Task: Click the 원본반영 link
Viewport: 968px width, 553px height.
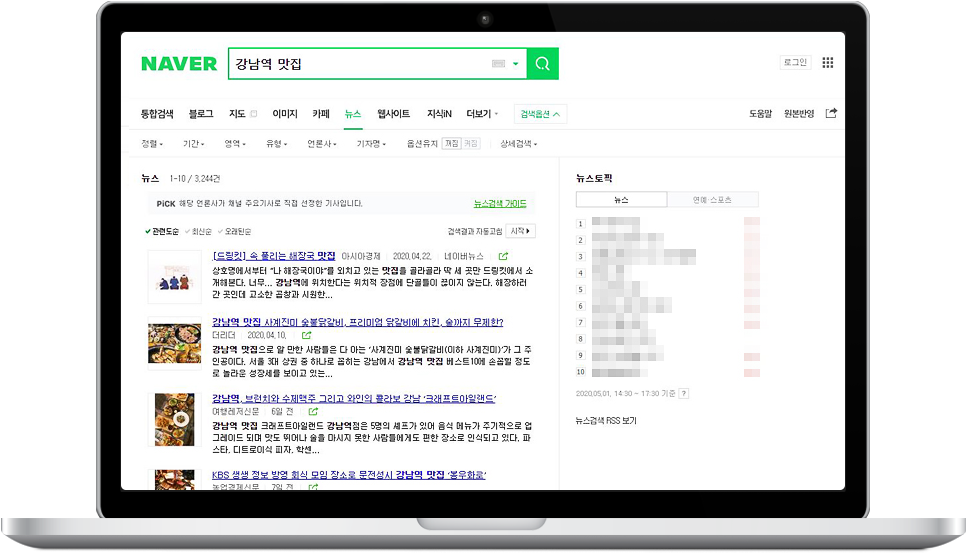Action: point(799,114)
